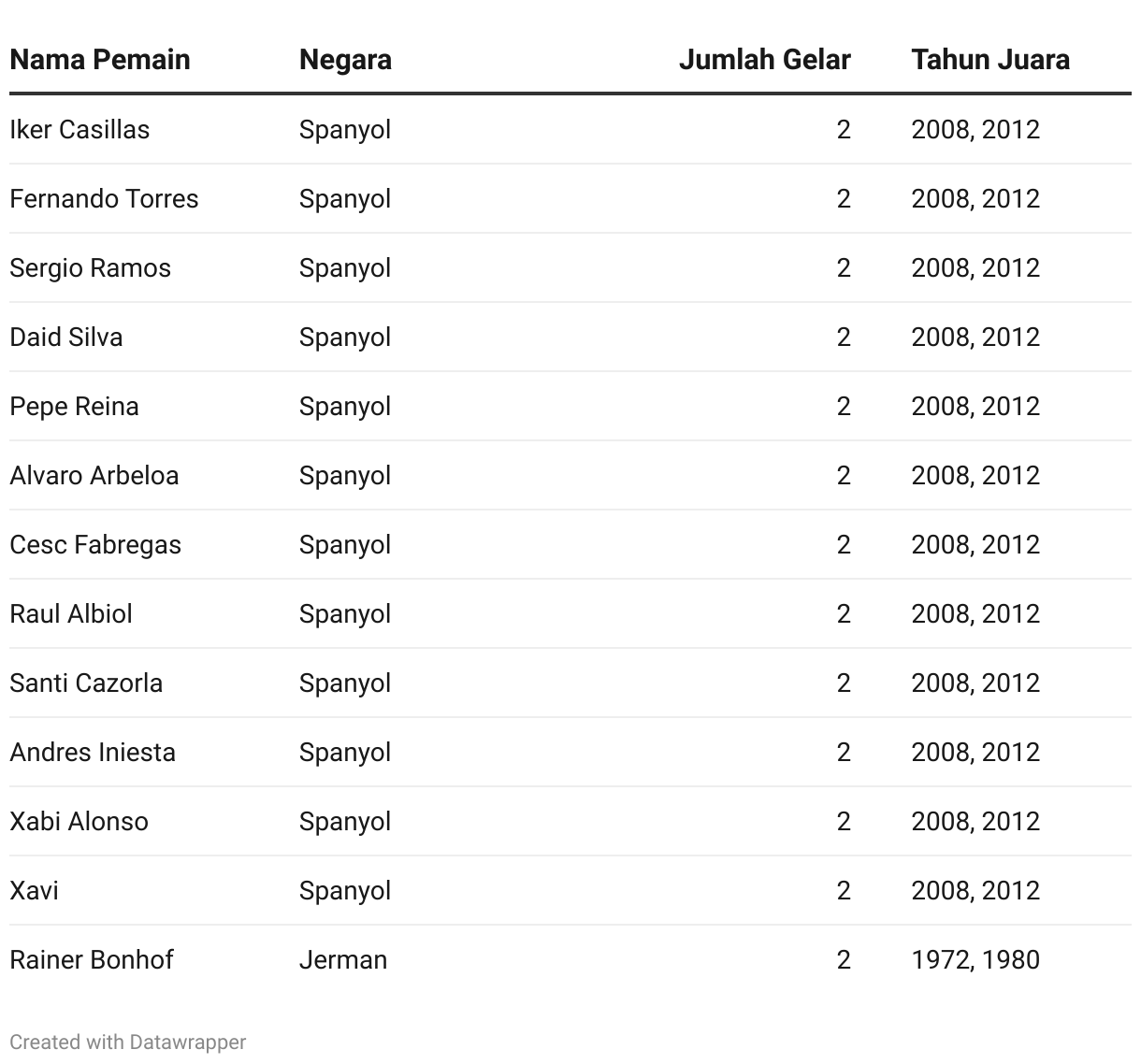Click on Raul Albiol's name

71,613
